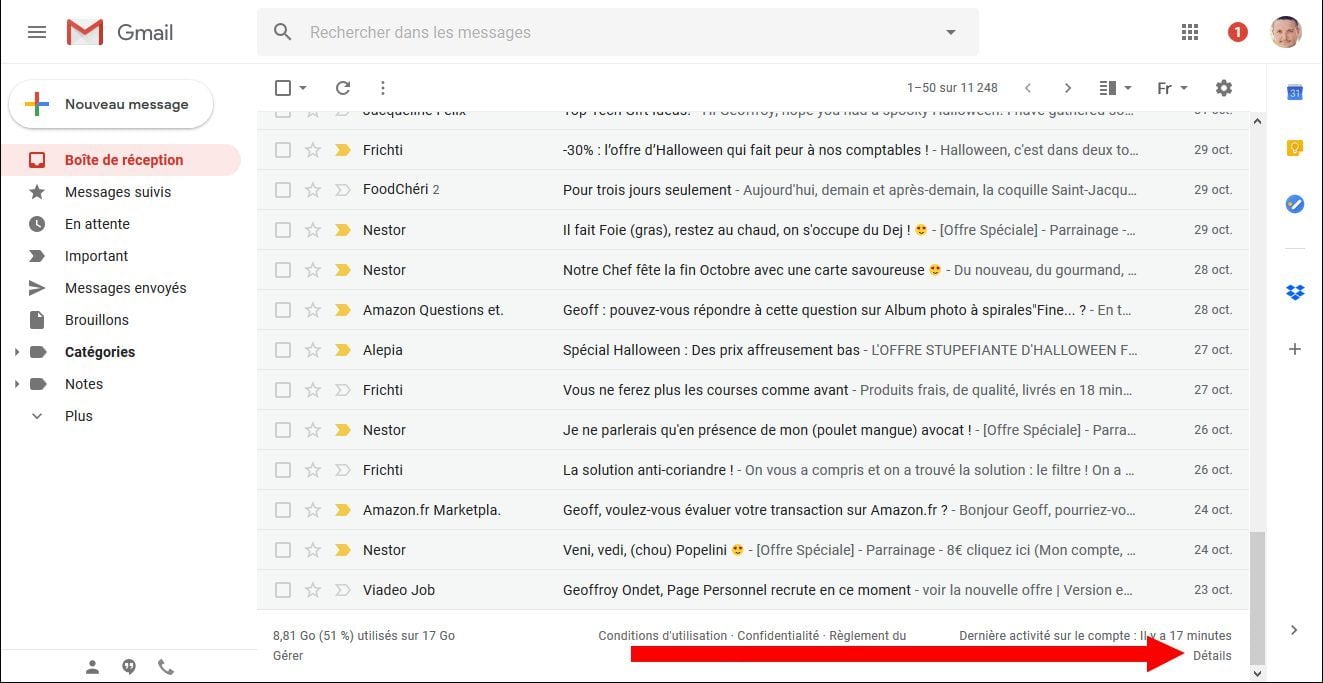Check the Amazon Questions et. message
The width and height of the screenshot is (1323, 683).
tap(283, 310)
